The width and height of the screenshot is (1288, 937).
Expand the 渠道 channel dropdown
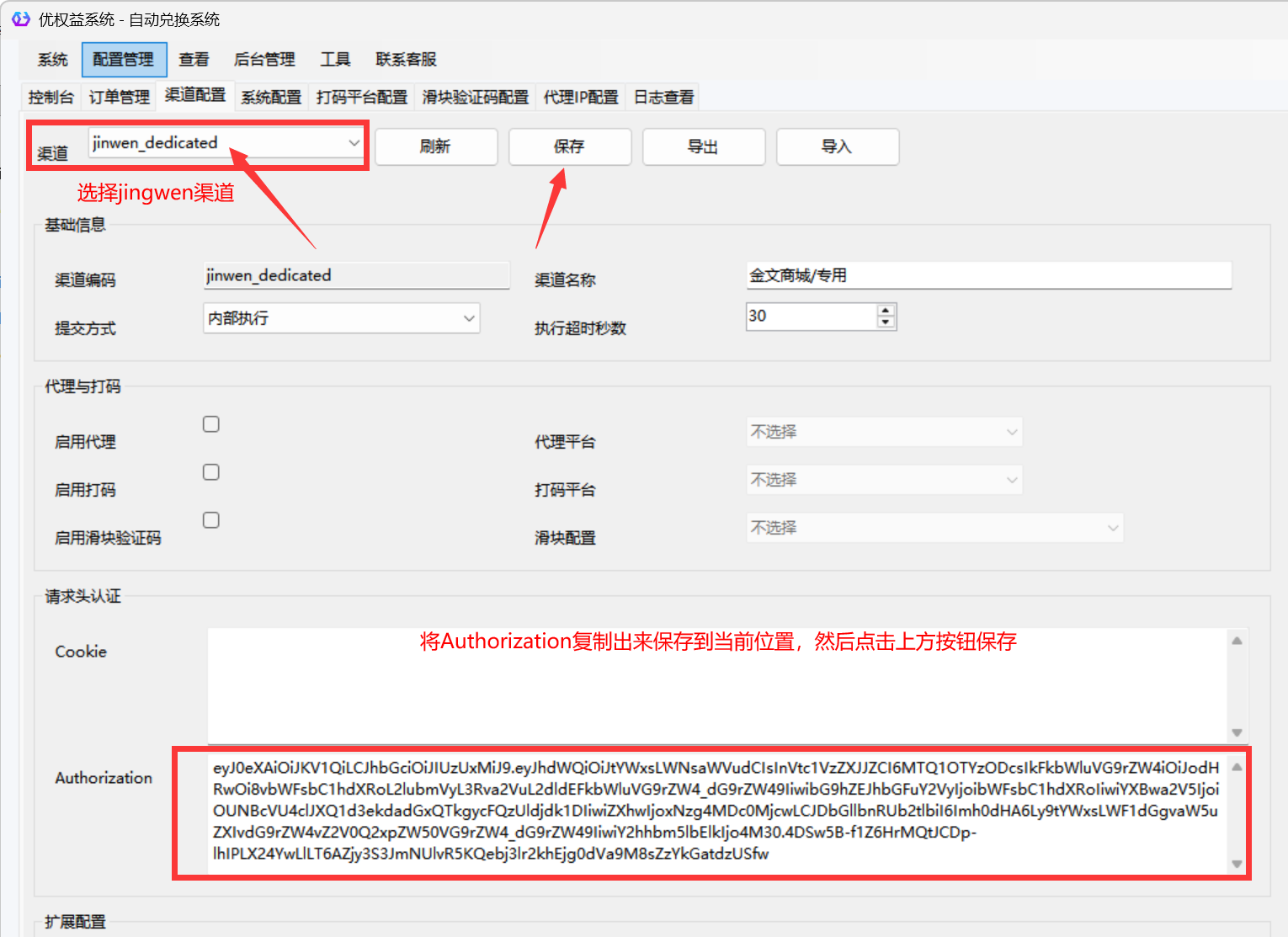click(x=226, y=144)
